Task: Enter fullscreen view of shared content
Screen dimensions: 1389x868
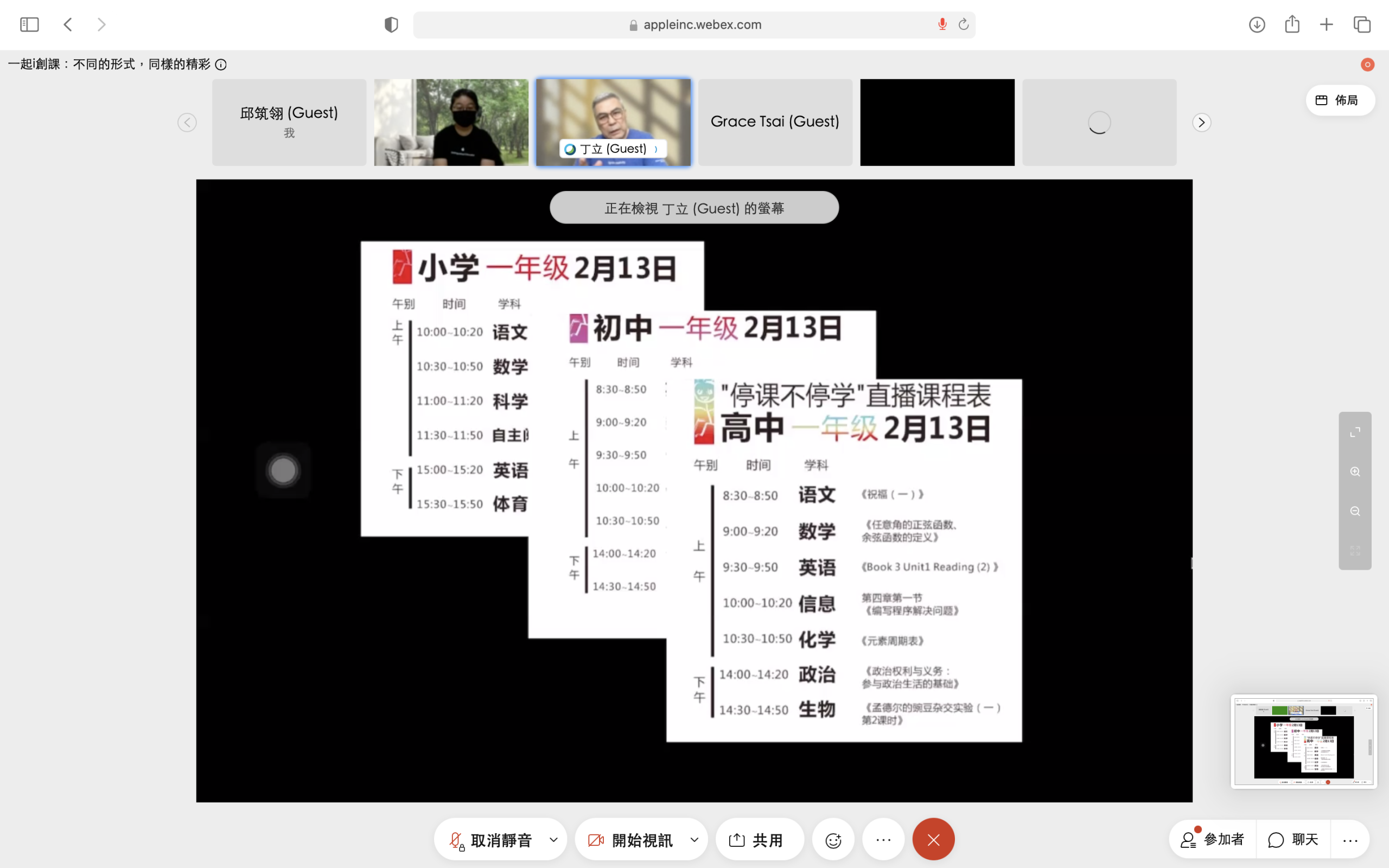Action: (x=1355, y=432)
